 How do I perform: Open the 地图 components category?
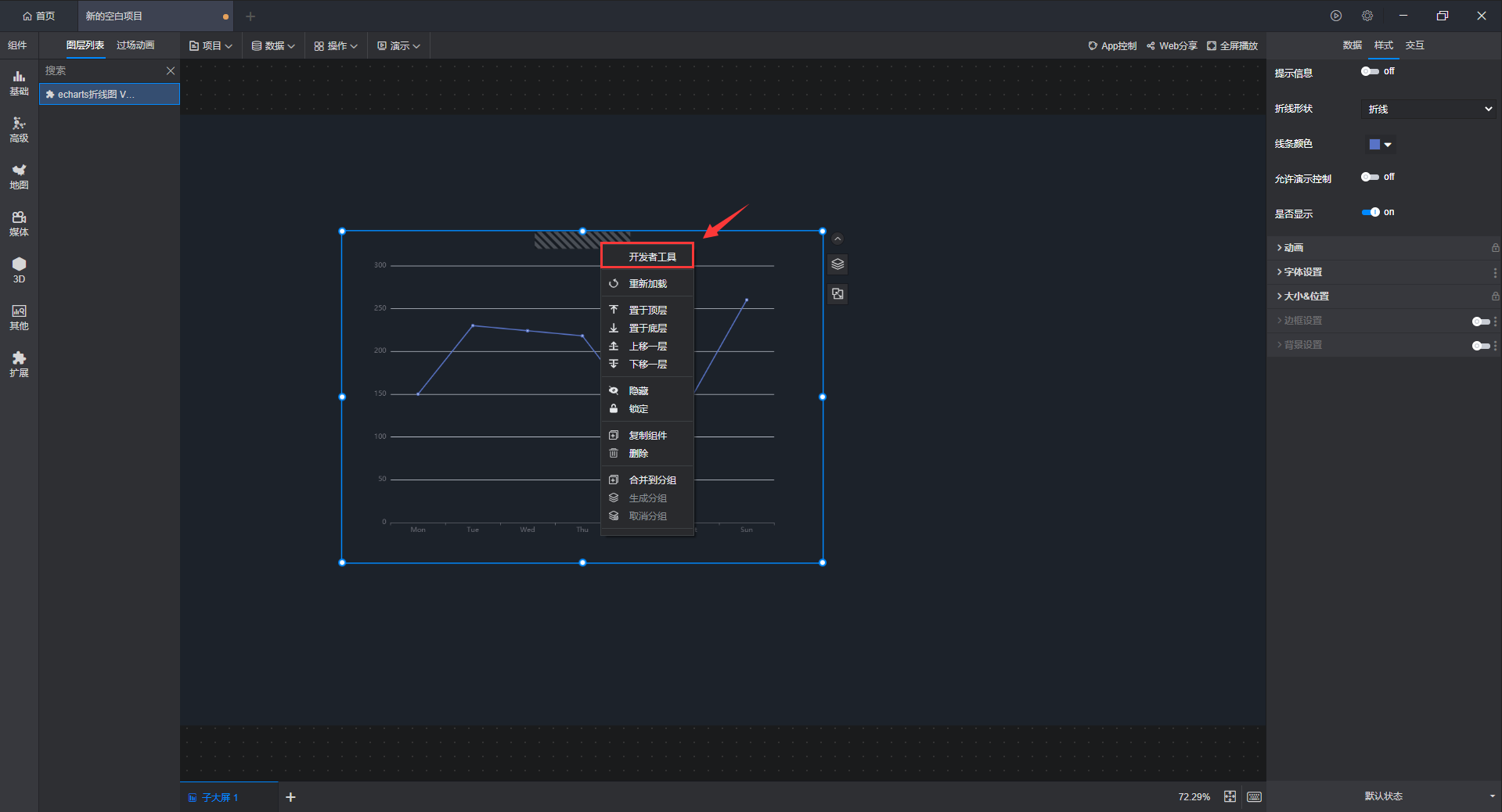tap(19, 177)
